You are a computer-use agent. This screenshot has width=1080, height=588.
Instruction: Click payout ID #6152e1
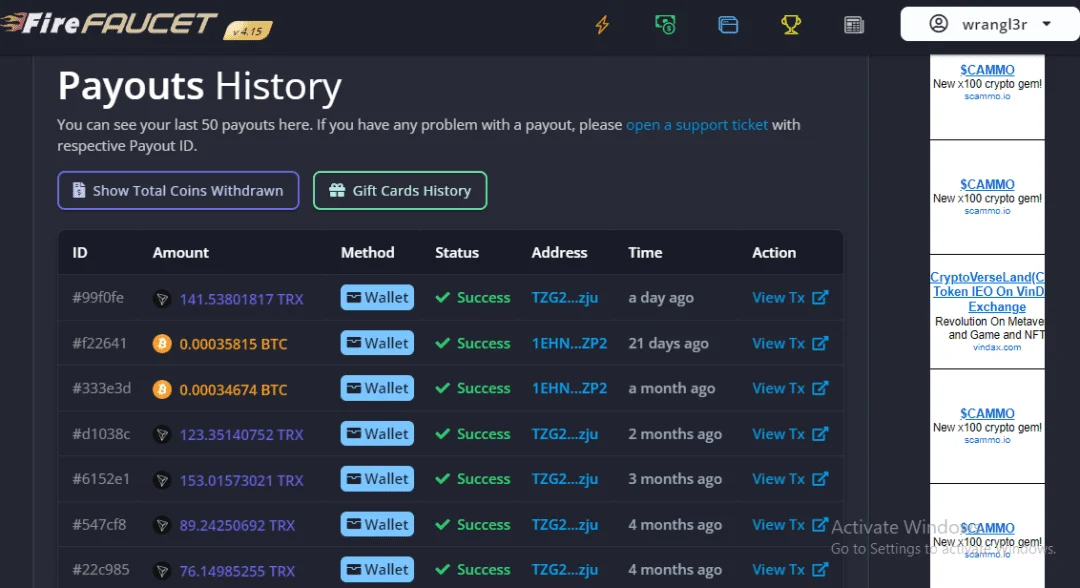tap(101, 479)
